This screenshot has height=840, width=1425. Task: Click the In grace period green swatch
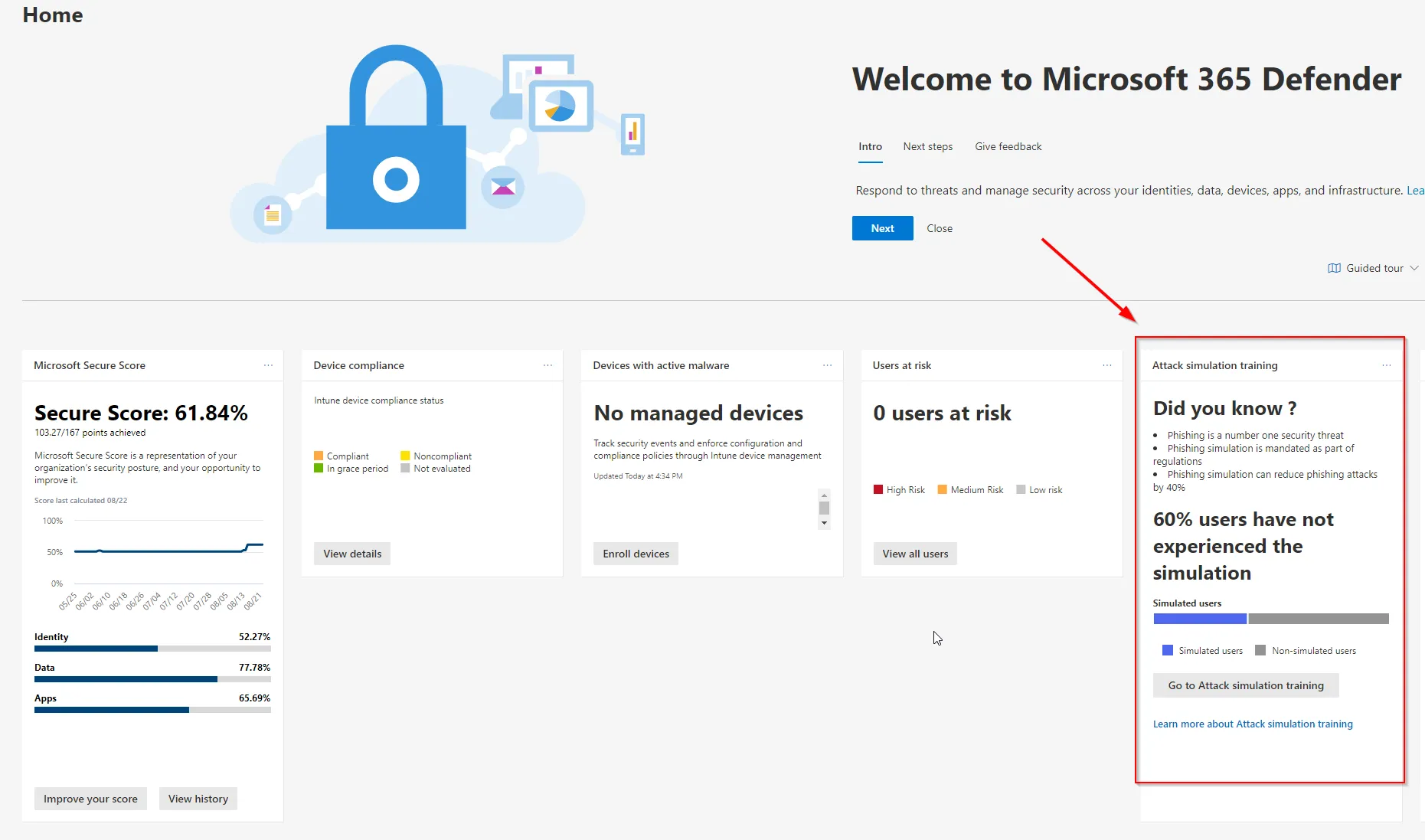(x=319, y=468)
